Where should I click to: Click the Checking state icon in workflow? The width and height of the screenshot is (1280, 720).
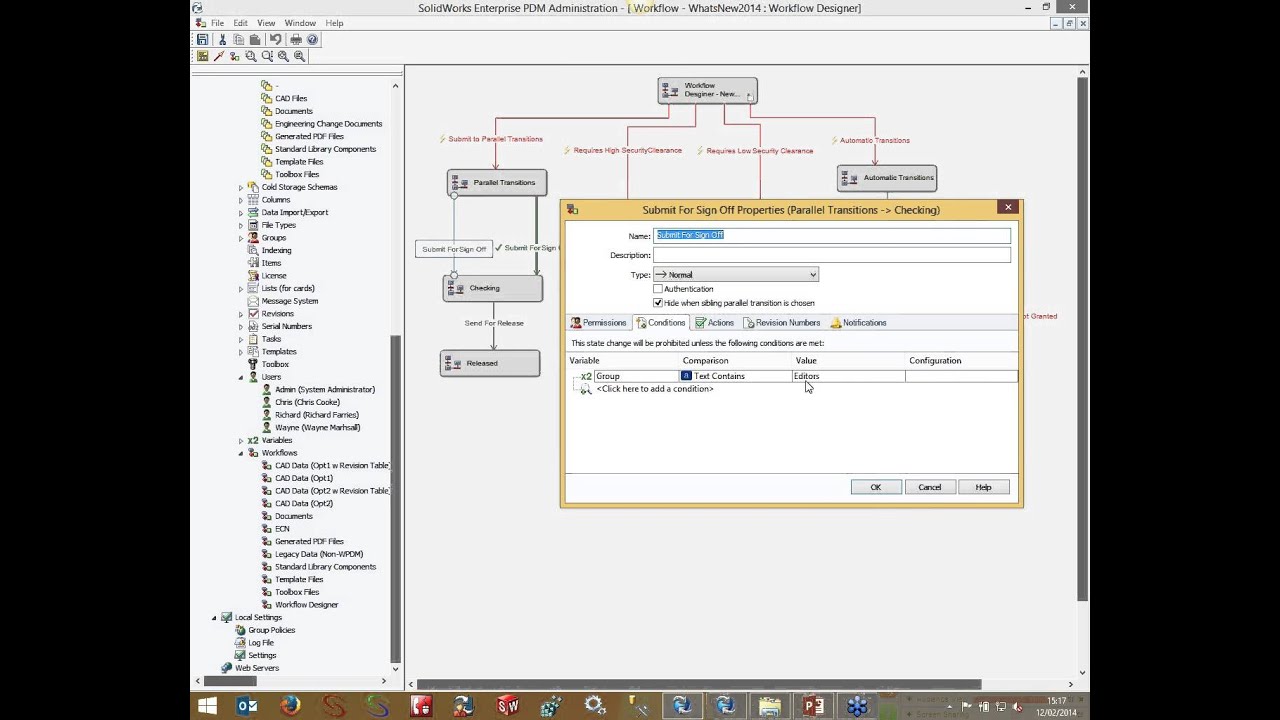pyautogui.click(x=454, y=288)
